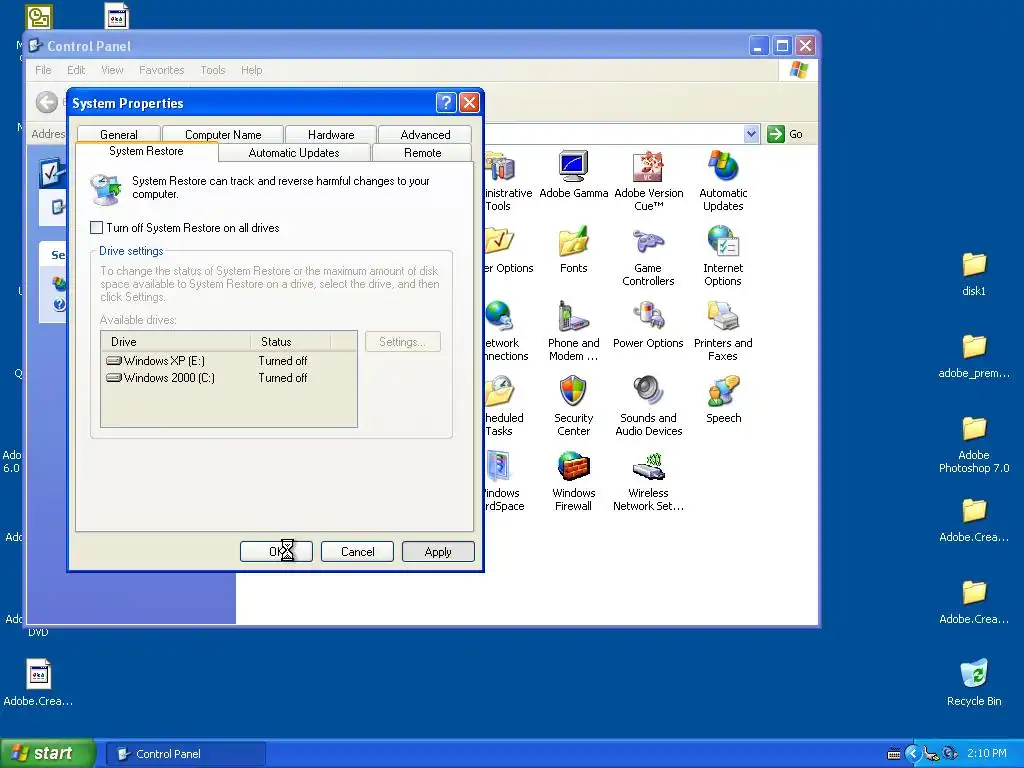Open the address bar dropdown arrow
This screenshot has height=768, width=1024.
tap(751, 134)
